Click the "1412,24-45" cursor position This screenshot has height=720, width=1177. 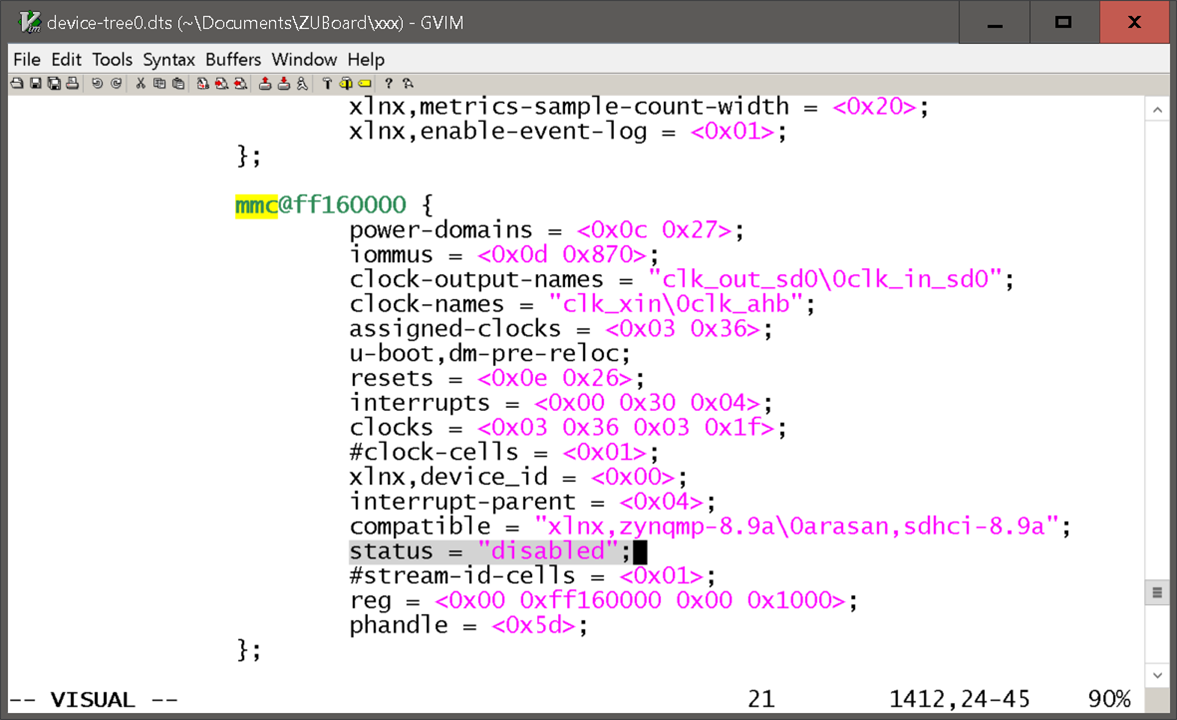[959, 700]
